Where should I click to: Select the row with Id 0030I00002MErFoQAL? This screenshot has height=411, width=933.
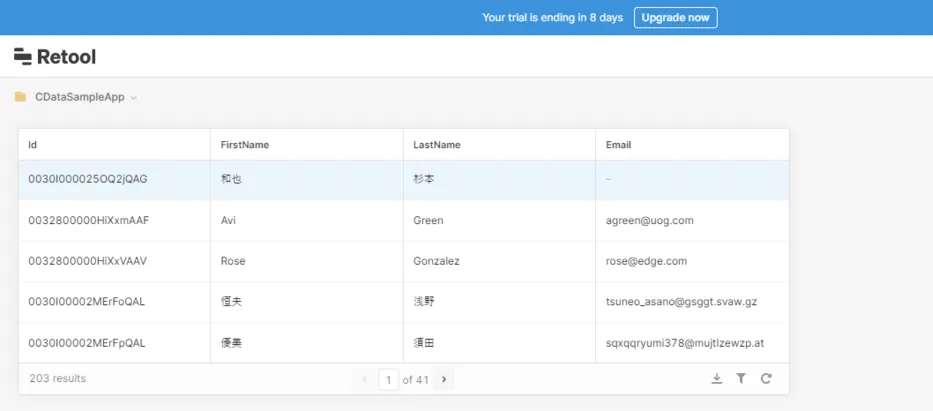(x=87, y=302)
